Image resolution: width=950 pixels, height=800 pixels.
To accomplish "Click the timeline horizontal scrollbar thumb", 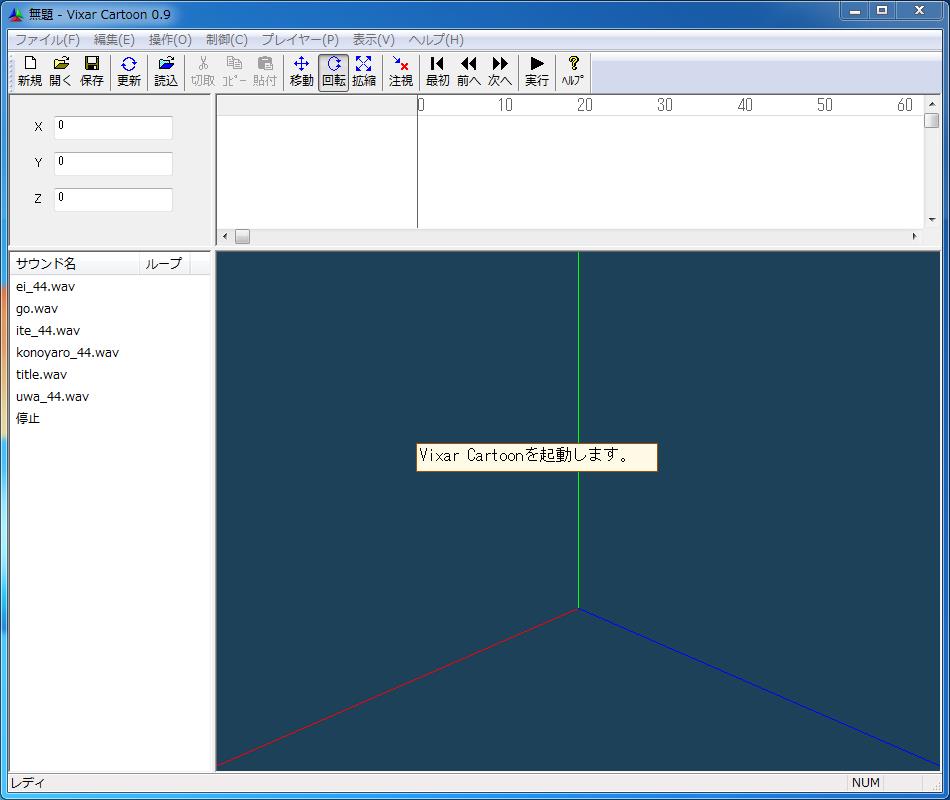I will (x=242, y=237).
